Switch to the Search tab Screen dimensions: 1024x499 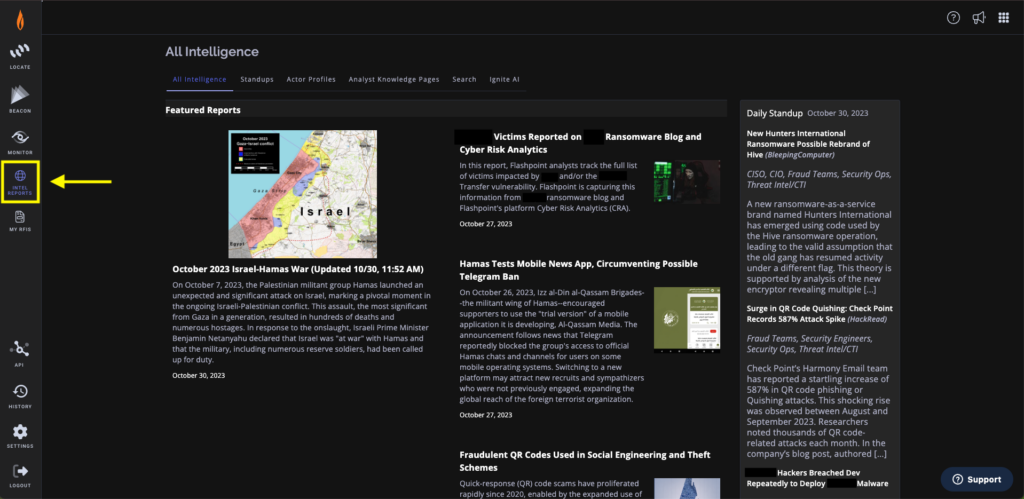point(464,80)
